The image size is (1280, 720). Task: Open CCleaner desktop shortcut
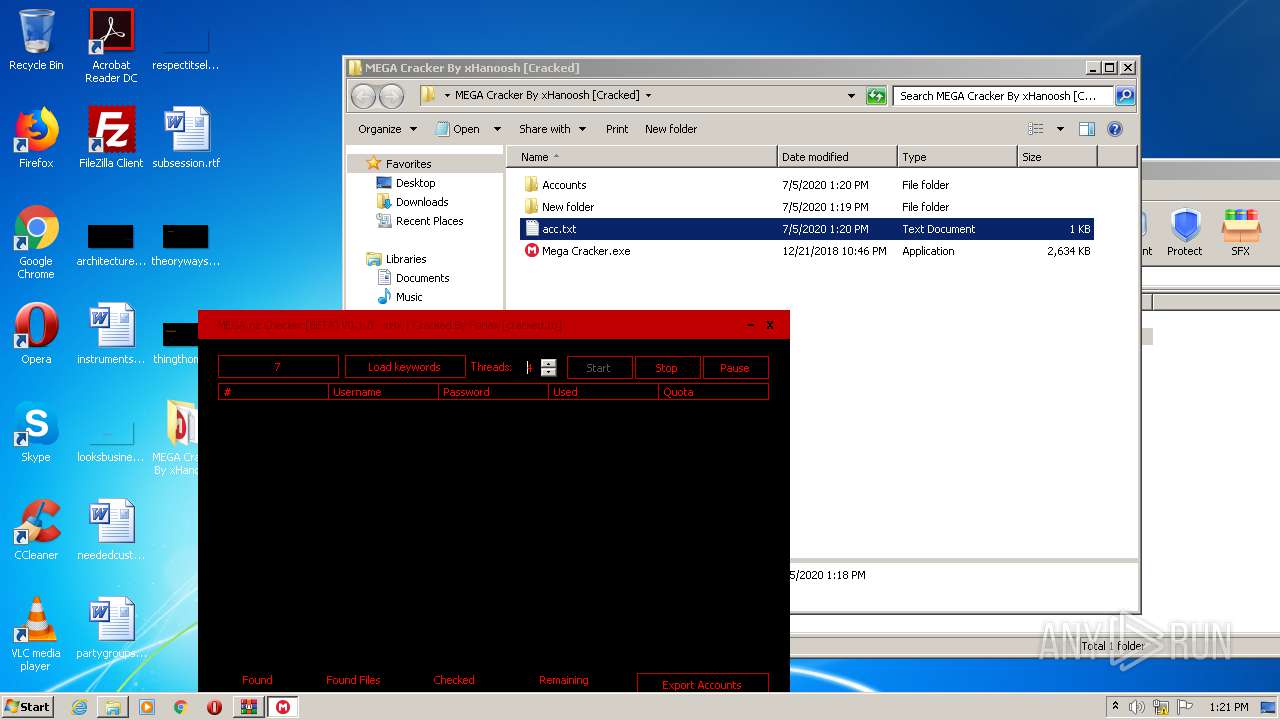click(x=36, y=531)
